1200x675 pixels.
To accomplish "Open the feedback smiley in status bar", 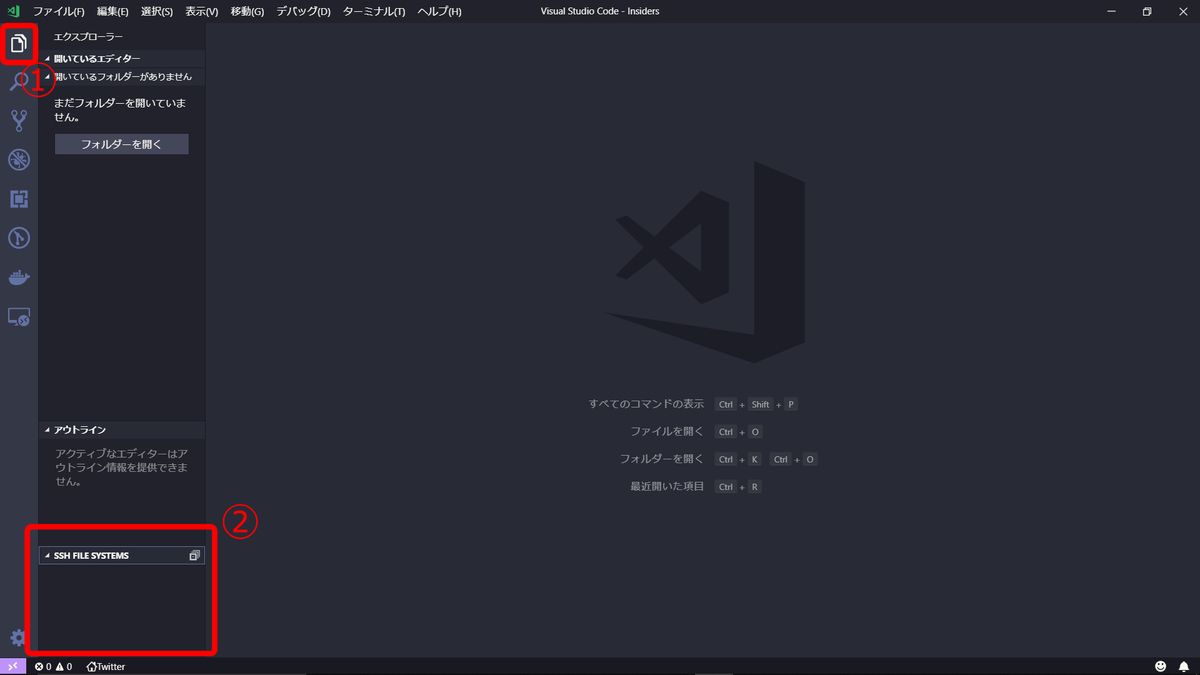I will 1161,666.
